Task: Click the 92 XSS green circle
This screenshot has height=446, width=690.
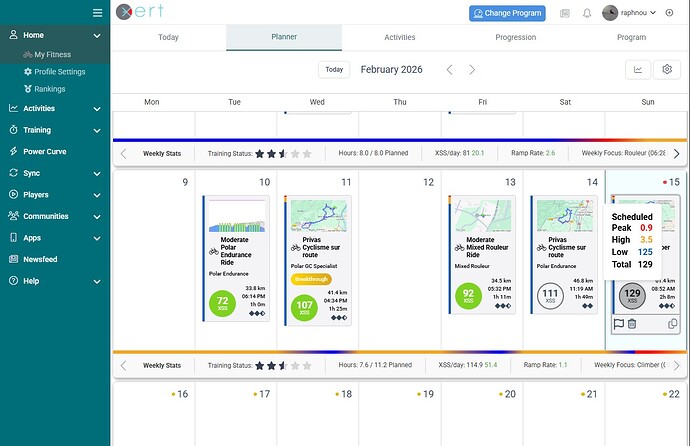Action: pyautogui.click(x=468, y=296)
